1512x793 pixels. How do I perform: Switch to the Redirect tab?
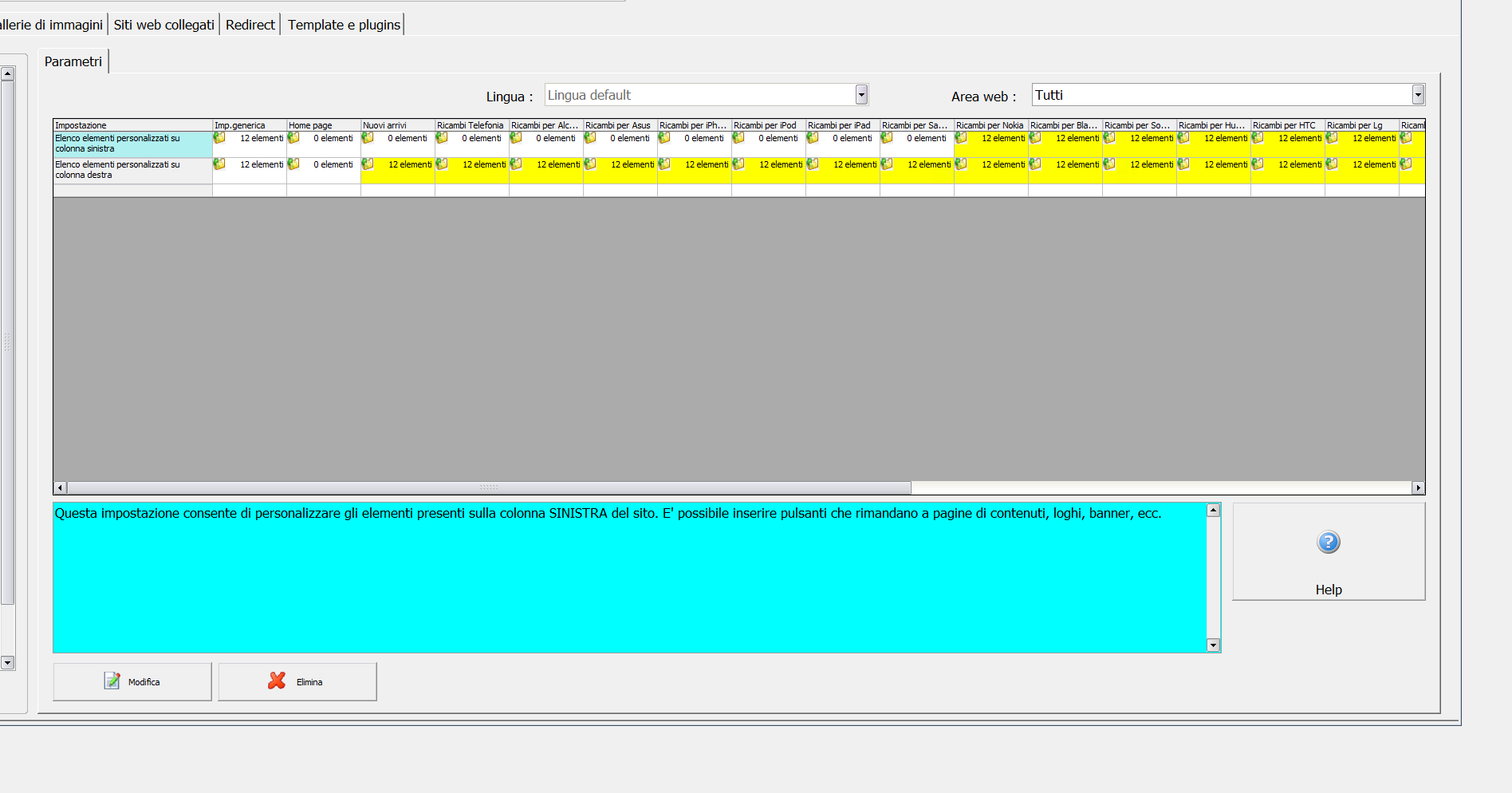250,25
